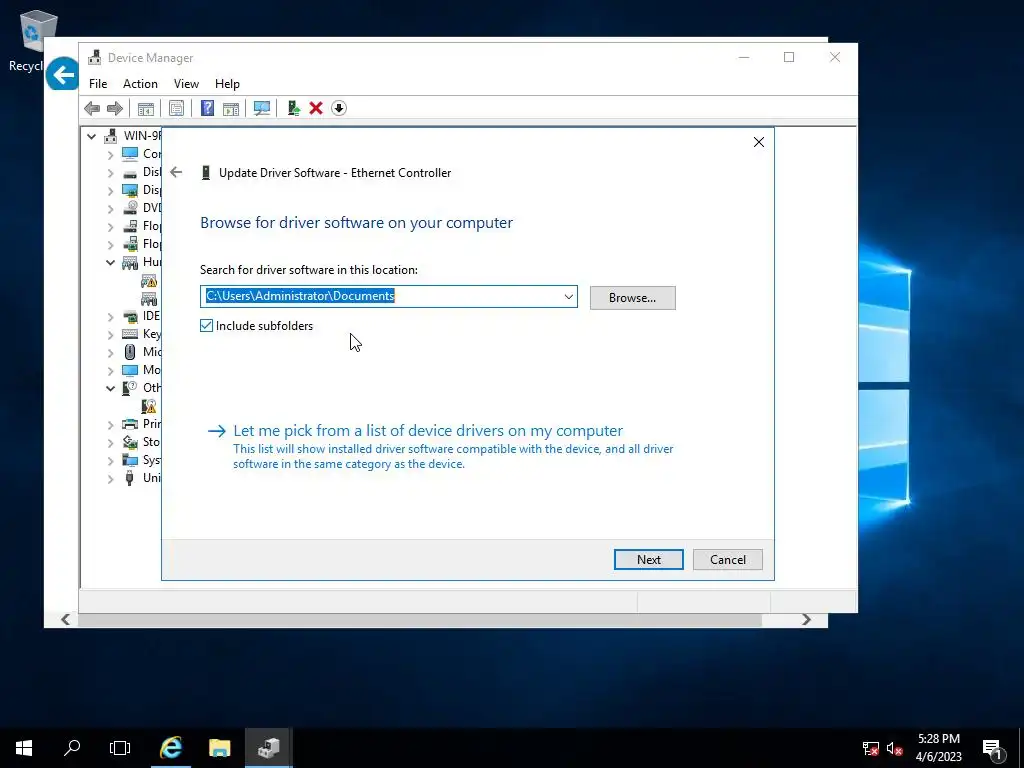Screen dimensions: 1024x768
Task: Select the Print queues icon in the tree
Action: click(x=130, y=424)
